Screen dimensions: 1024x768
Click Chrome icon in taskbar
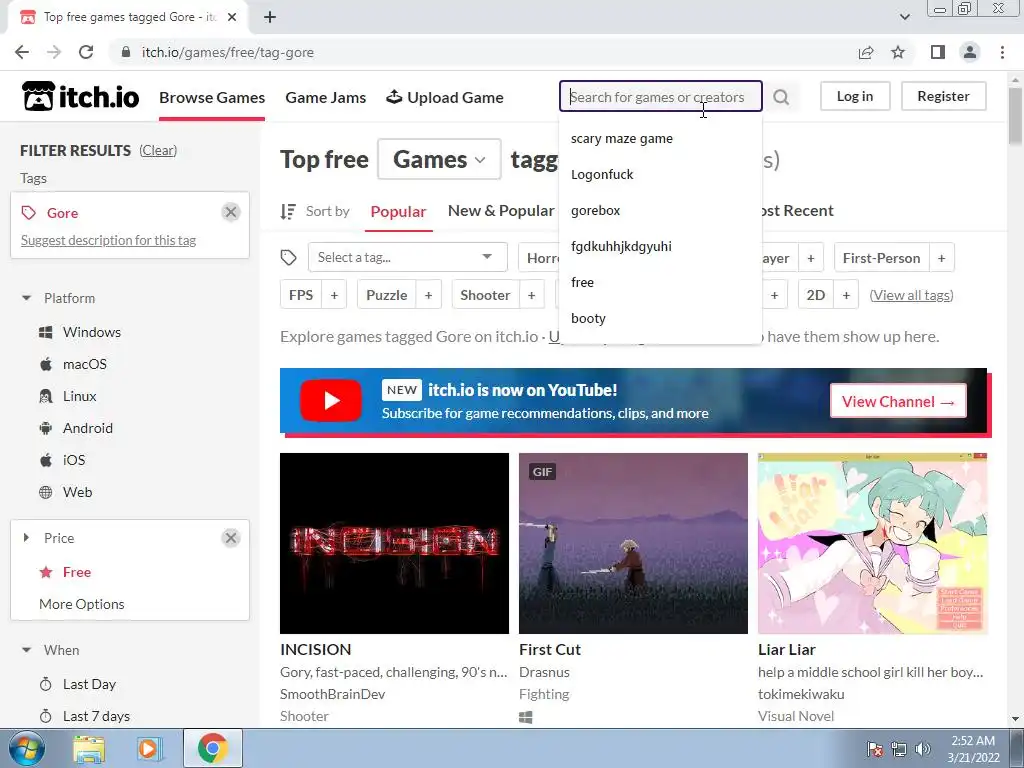(212, 748)
